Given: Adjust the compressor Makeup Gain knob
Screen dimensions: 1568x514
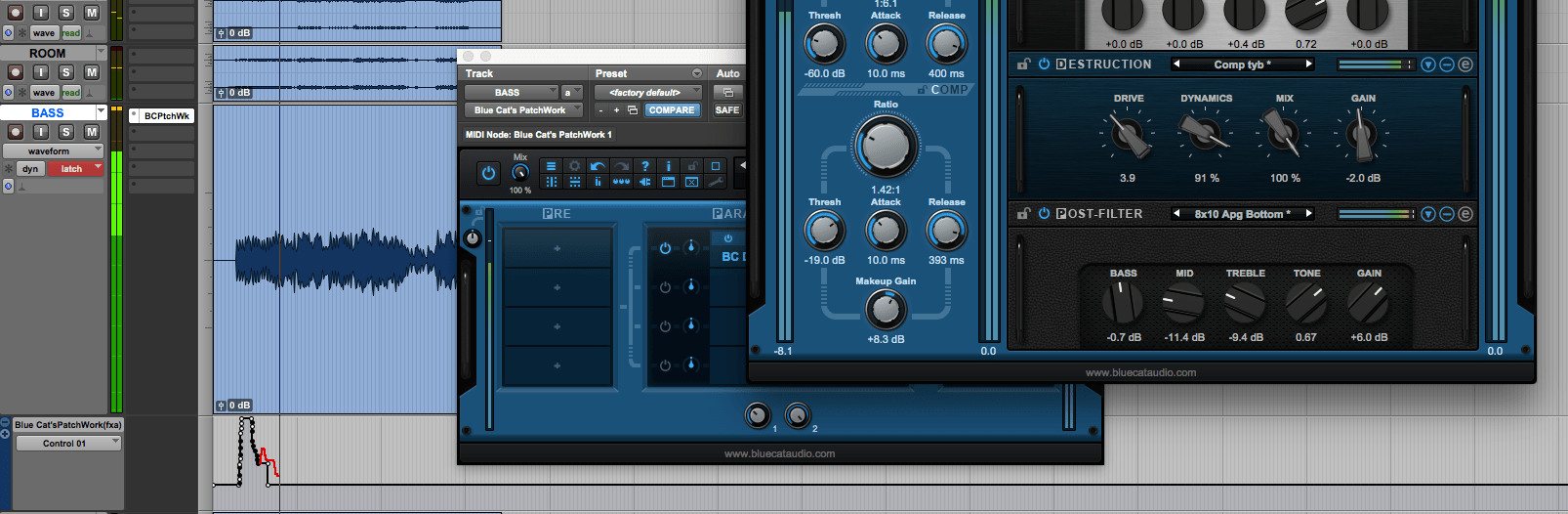Looking at the screenshot, I should click(x=886, y=310).
